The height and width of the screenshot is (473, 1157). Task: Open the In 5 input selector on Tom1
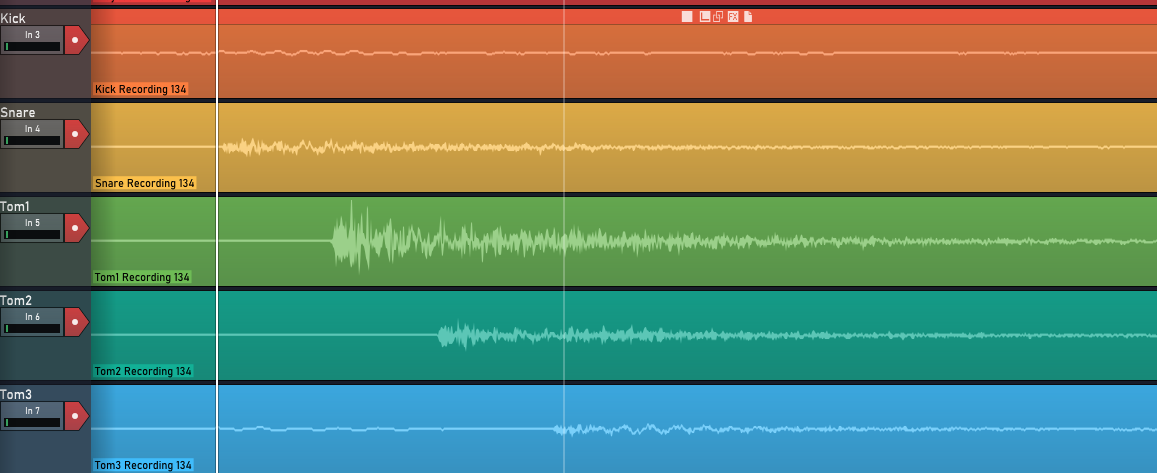tap(32, 223)
